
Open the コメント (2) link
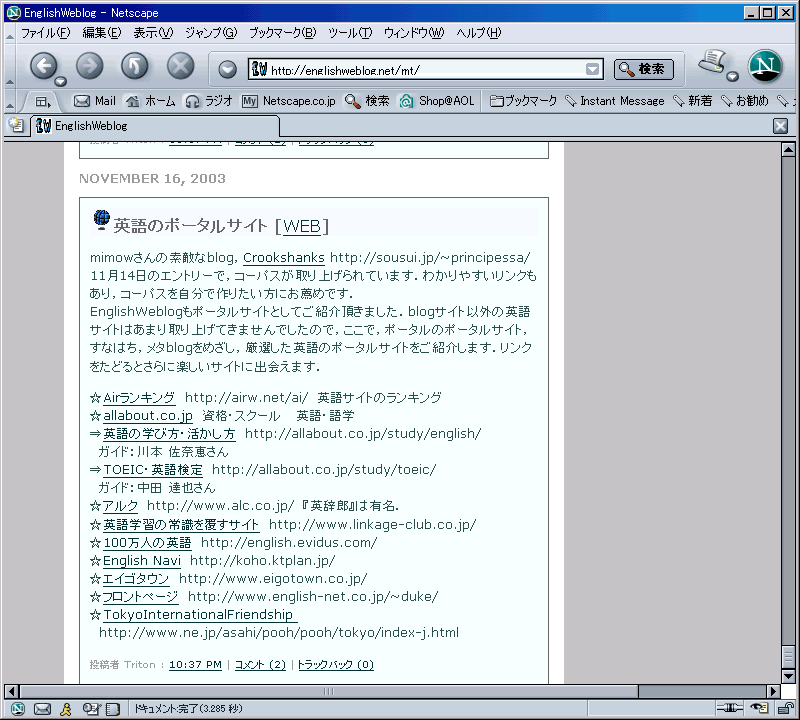coord(260,665)
